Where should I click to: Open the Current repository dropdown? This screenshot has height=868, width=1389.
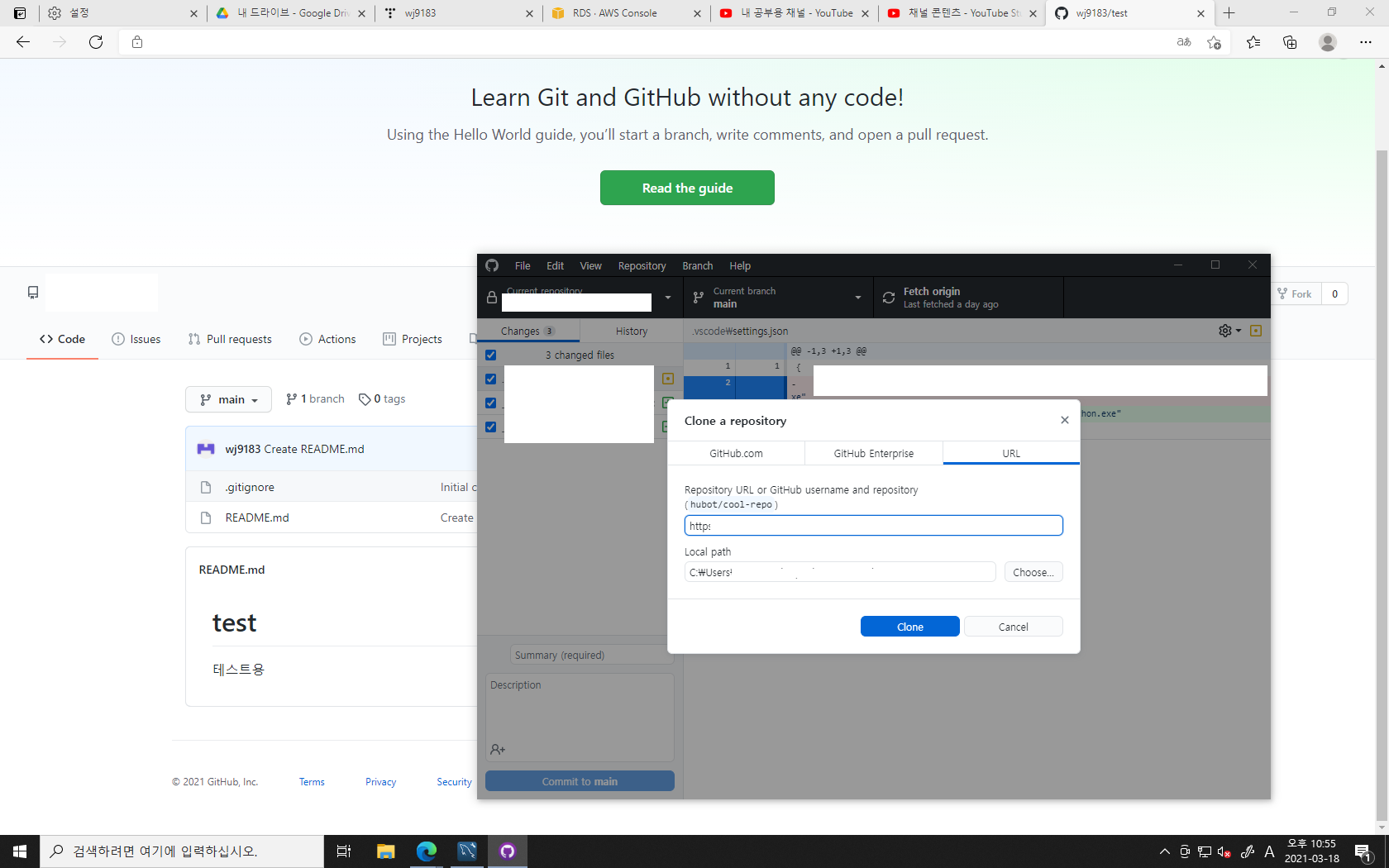580,298
